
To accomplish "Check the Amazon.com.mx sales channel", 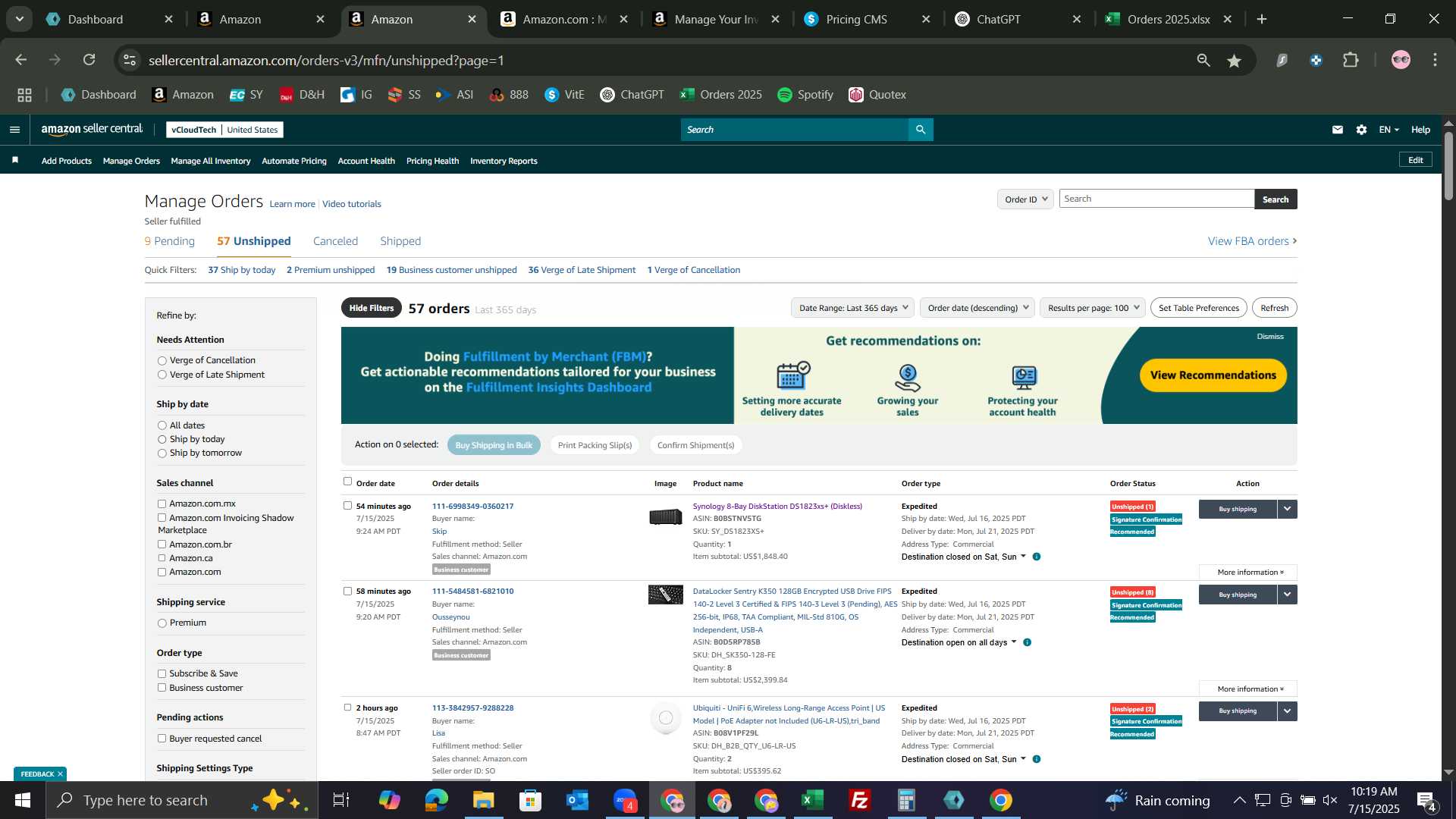I will 162,504.
